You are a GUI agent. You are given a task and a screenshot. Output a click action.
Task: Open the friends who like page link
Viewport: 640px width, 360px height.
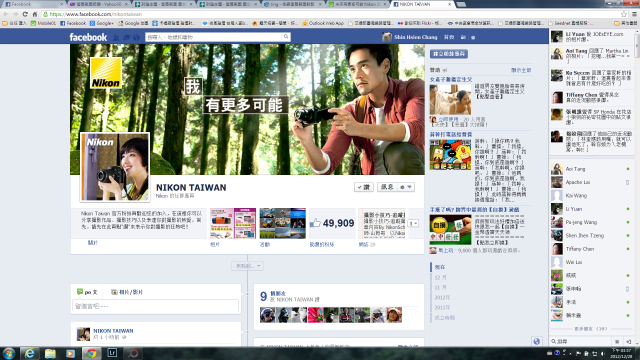click(278, 293)
